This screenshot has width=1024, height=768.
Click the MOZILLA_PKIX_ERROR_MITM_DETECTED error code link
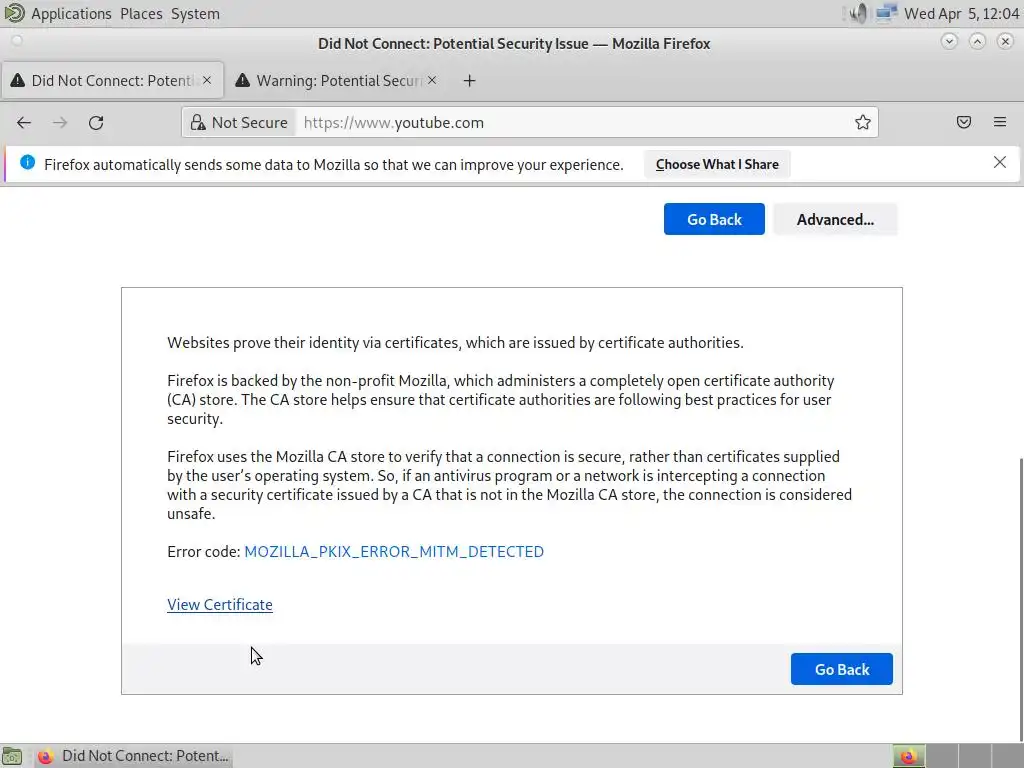(394, 552)
